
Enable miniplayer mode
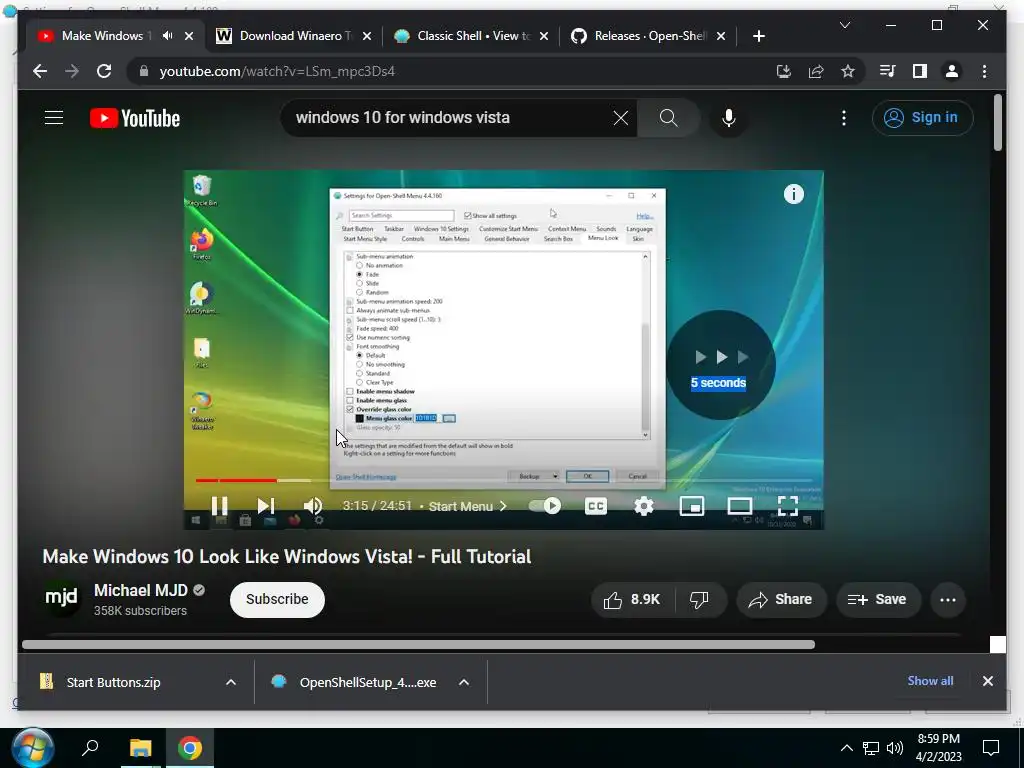(692, 505)
